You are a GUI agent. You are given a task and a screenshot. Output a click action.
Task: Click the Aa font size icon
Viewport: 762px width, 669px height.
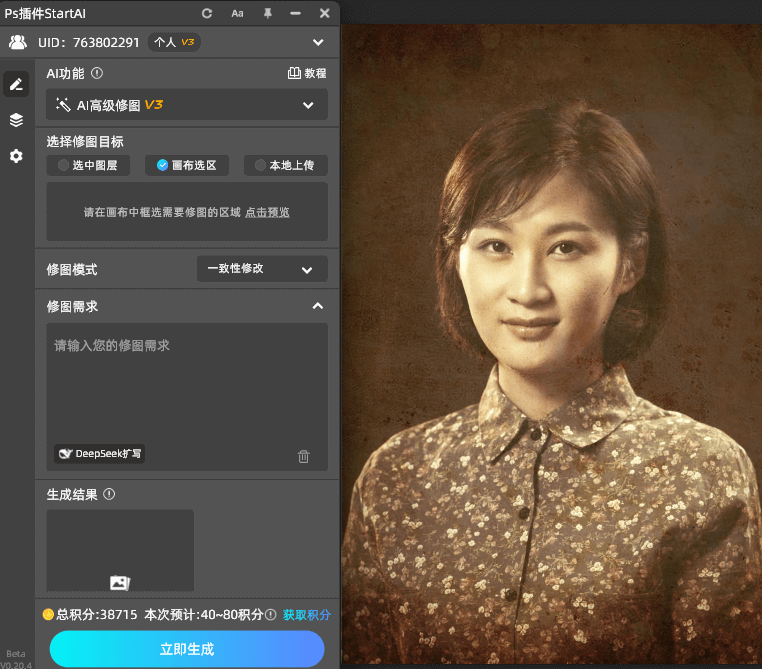(x=237, y=13)
